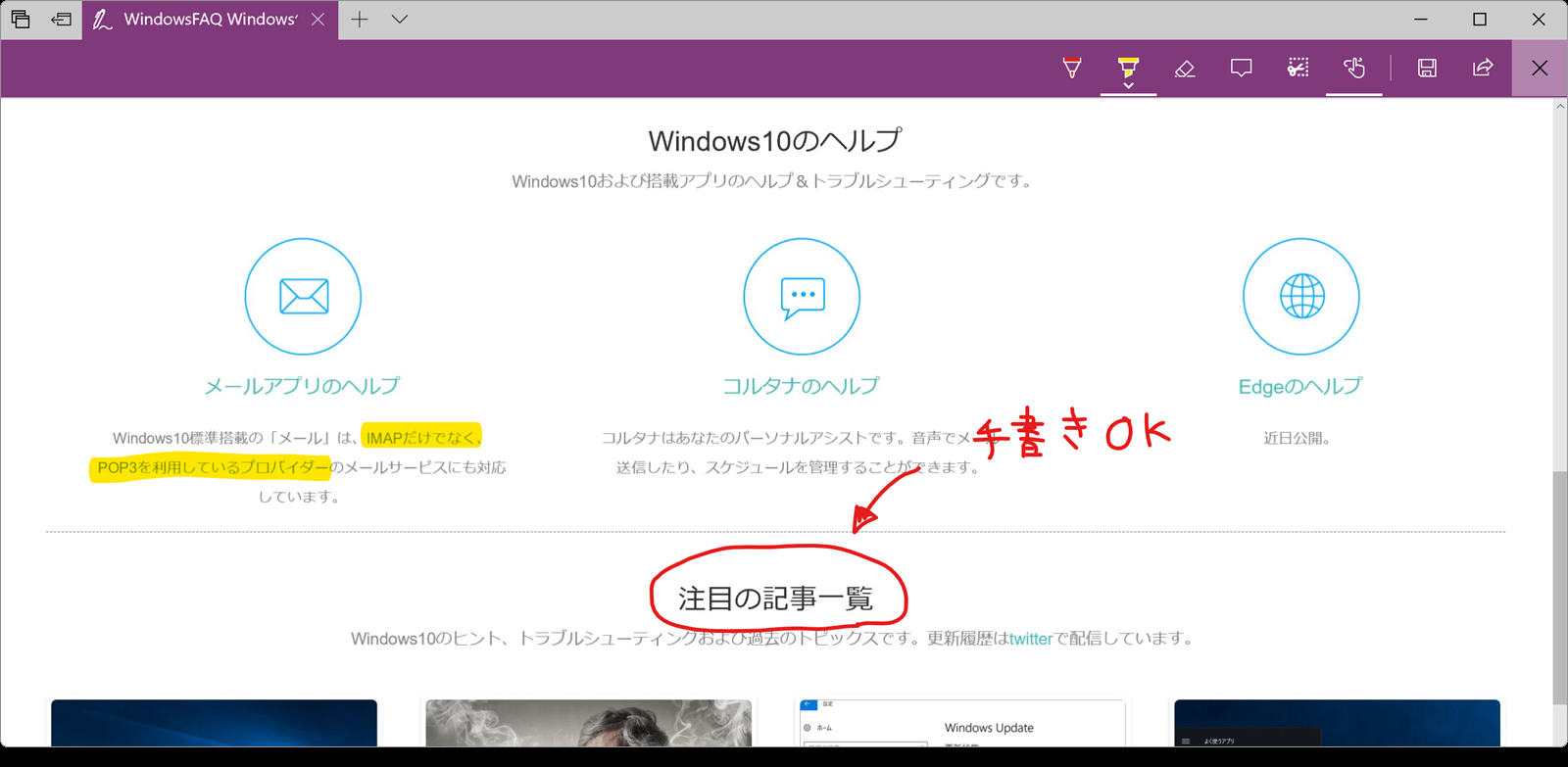Viewport: 1568px width, 767px height.
Task: Open メールアプリのヘルプ link
Action: click(302, 386)
